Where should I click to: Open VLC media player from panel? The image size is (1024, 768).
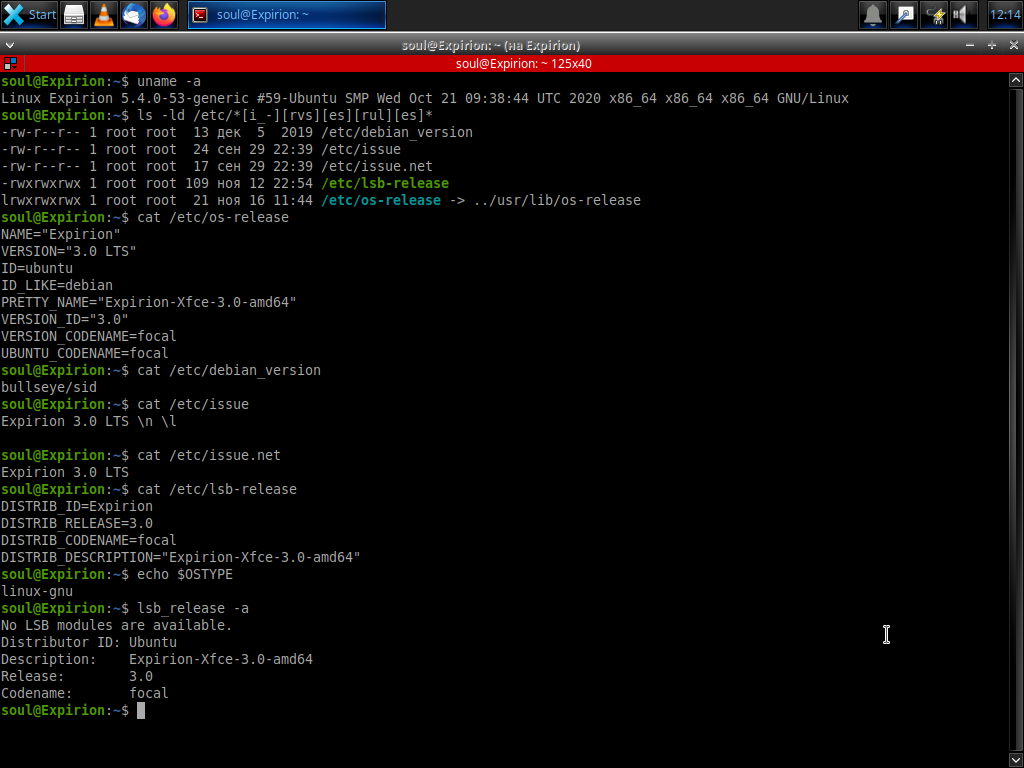point(103,15)
